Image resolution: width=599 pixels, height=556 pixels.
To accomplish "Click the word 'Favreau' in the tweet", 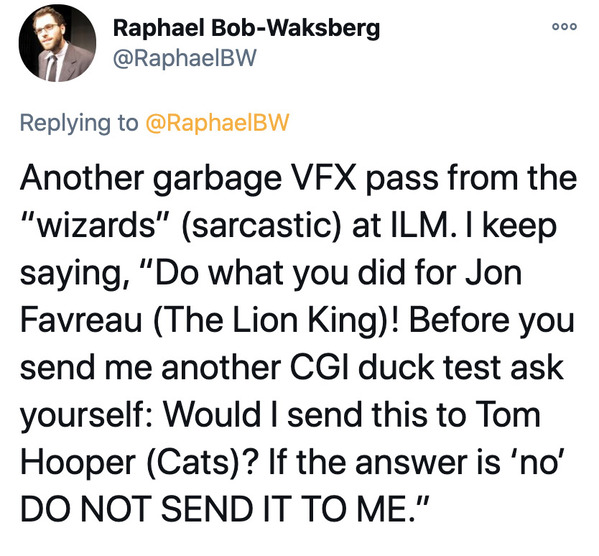I will pos(81,320).
